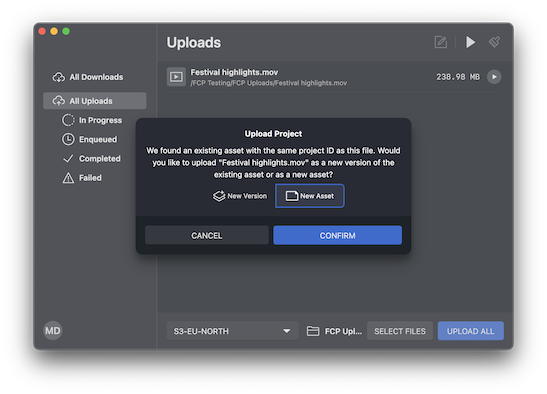Start all uploads with header play icon
Screen dimensions: 547x394
coord(470,42)
